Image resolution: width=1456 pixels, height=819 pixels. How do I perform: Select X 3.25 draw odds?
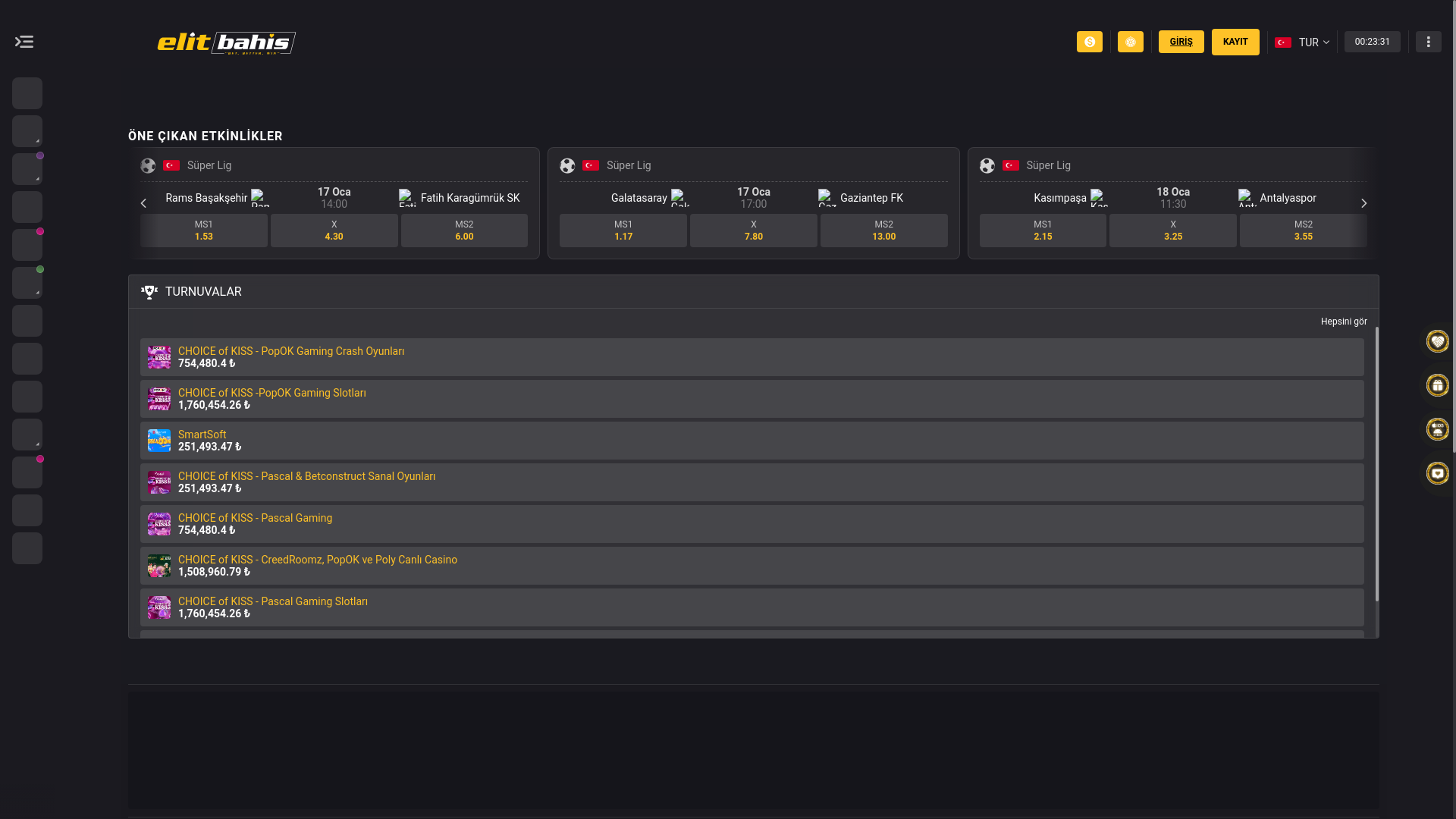pyautogui.click(x=1173, y=231)
